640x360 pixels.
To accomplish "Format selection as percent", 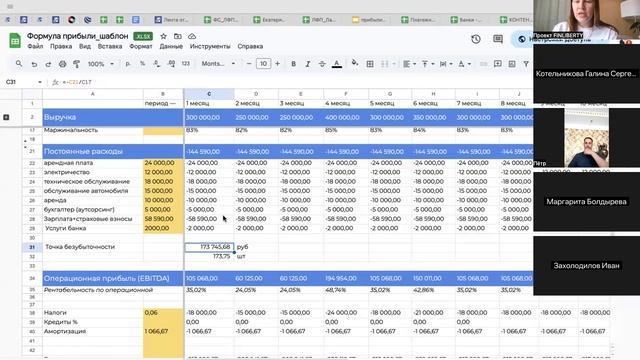I will (x=142, y=64).
